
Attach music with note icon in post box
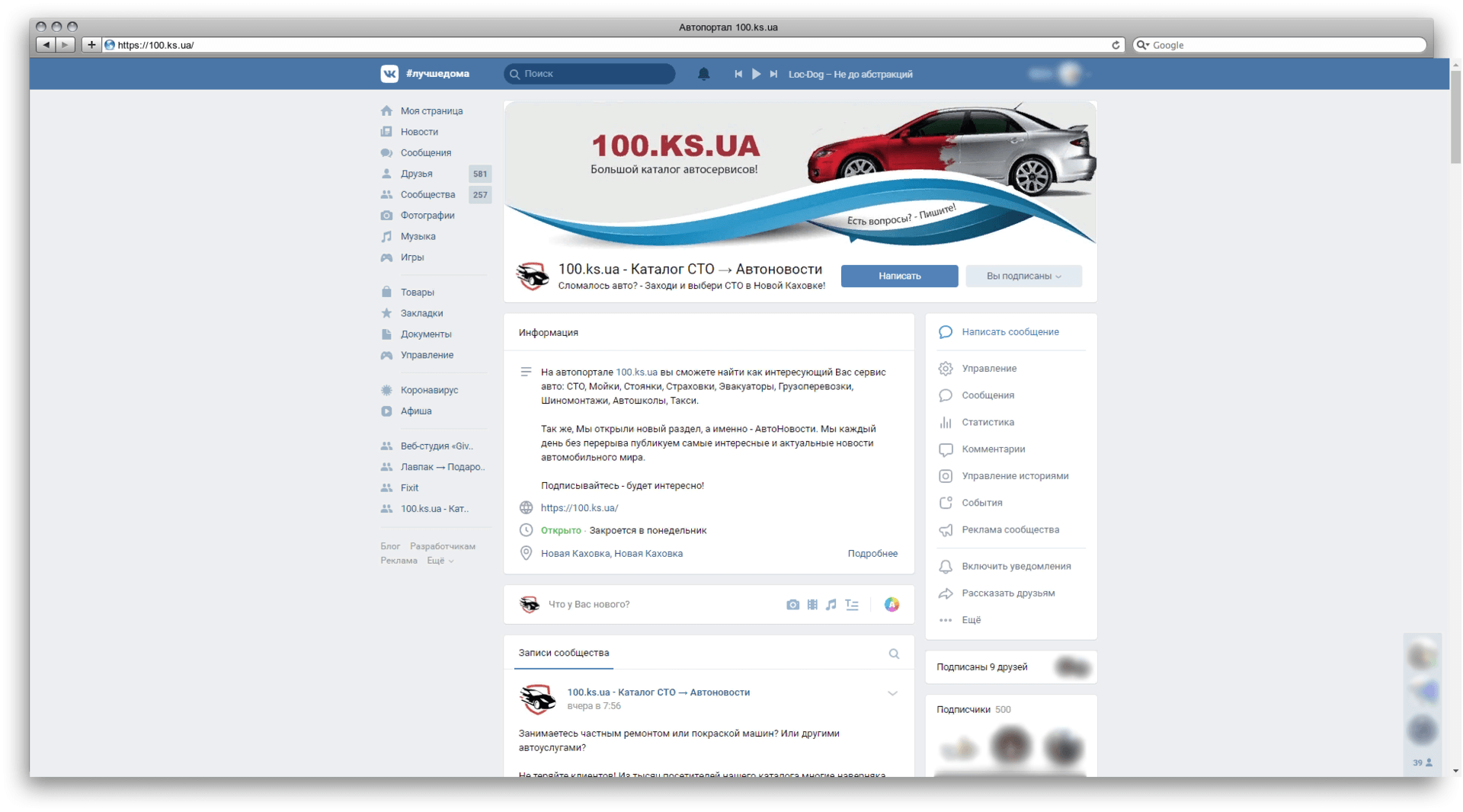831,605
